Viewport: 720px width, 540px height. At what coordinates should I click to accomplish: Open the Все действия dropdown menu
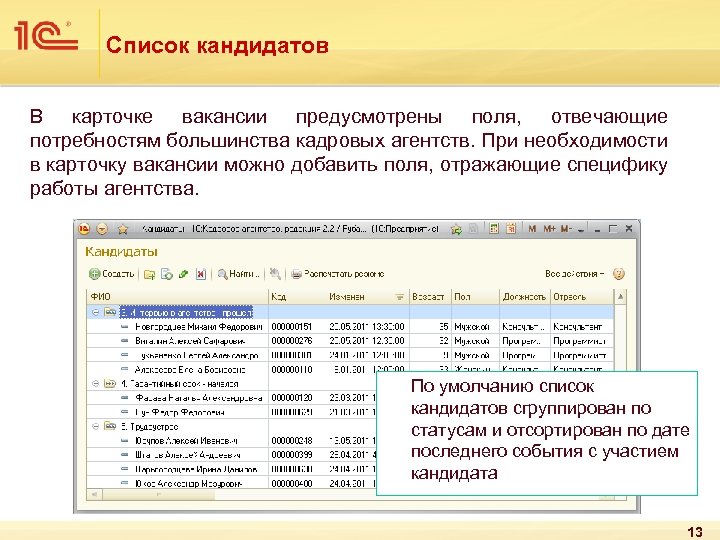click(x=574, y=274)
